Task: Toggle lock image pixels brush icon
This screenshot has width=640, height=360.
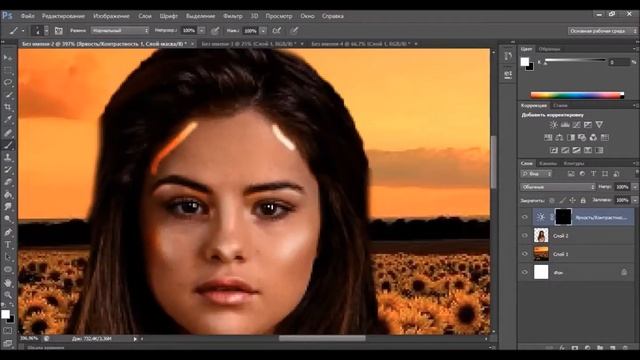Action: 562,200
